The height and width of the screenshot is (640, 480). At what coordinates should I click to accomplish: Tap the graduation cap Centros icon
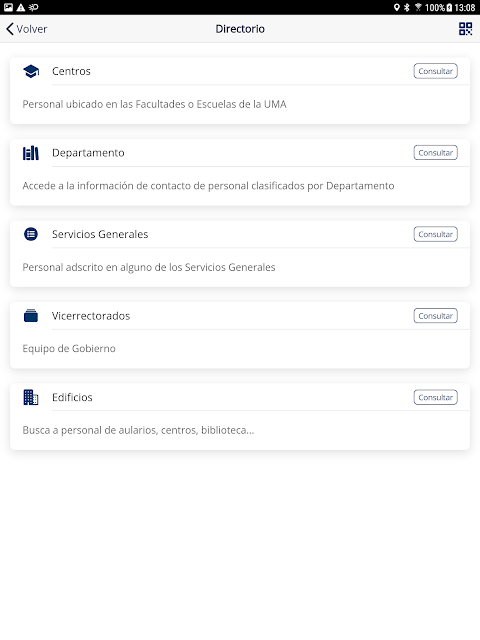click(31, 71)
